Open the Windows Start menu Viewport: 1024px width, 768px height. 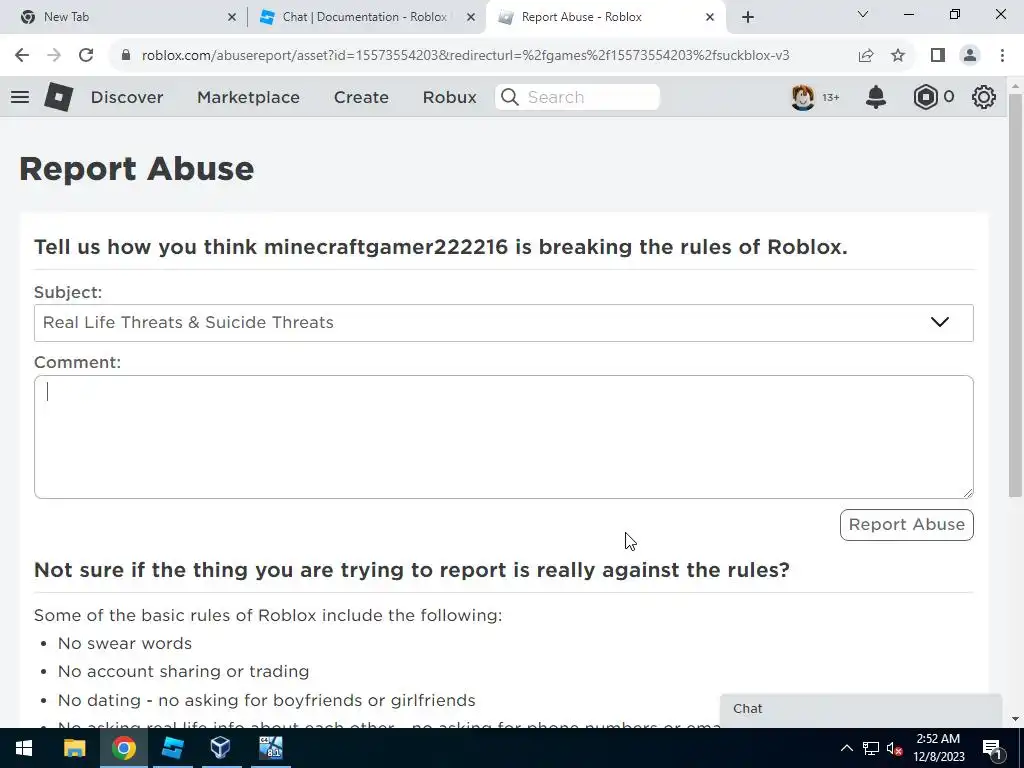coord(24,748)
